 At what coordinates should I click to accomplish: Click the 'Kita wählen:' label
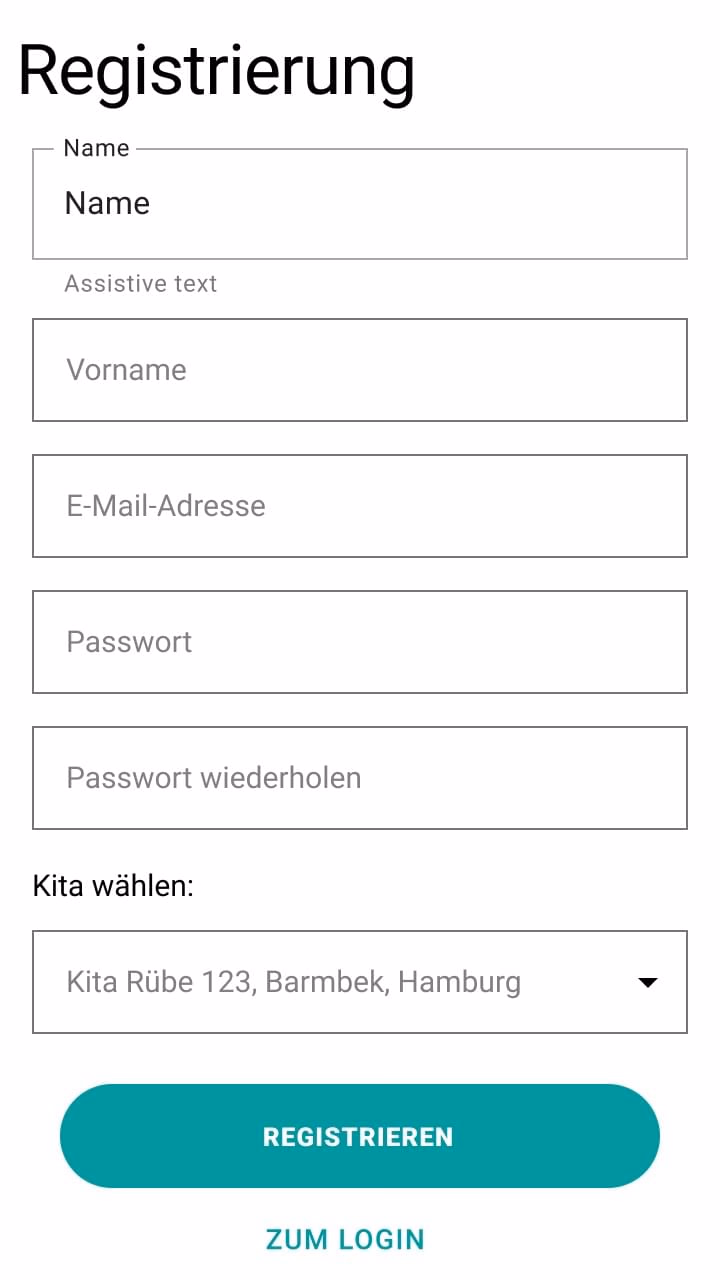(x=113, y=886)
